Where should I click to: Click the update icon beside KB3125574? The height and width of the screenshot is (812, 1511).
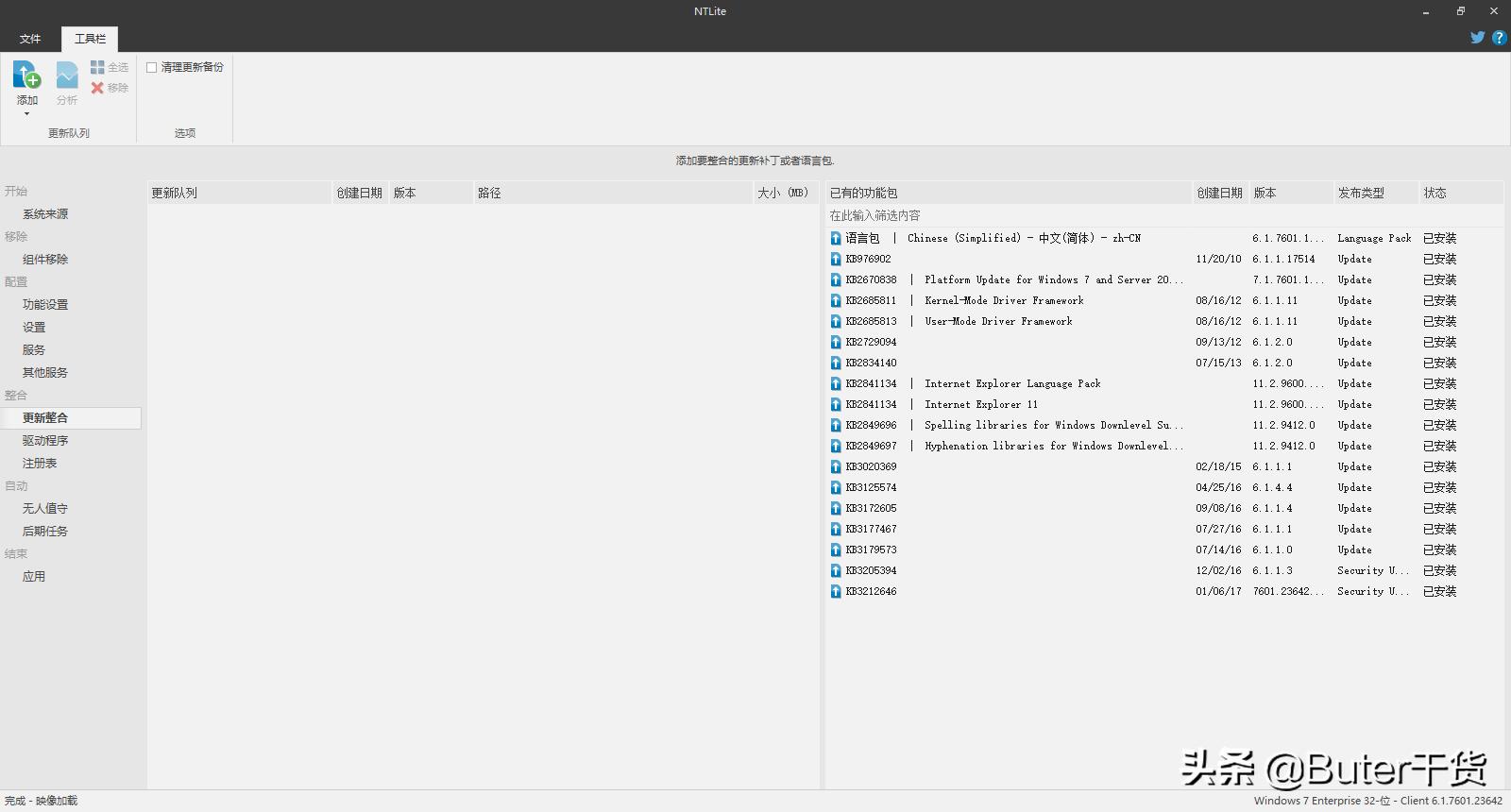(836, 487)
